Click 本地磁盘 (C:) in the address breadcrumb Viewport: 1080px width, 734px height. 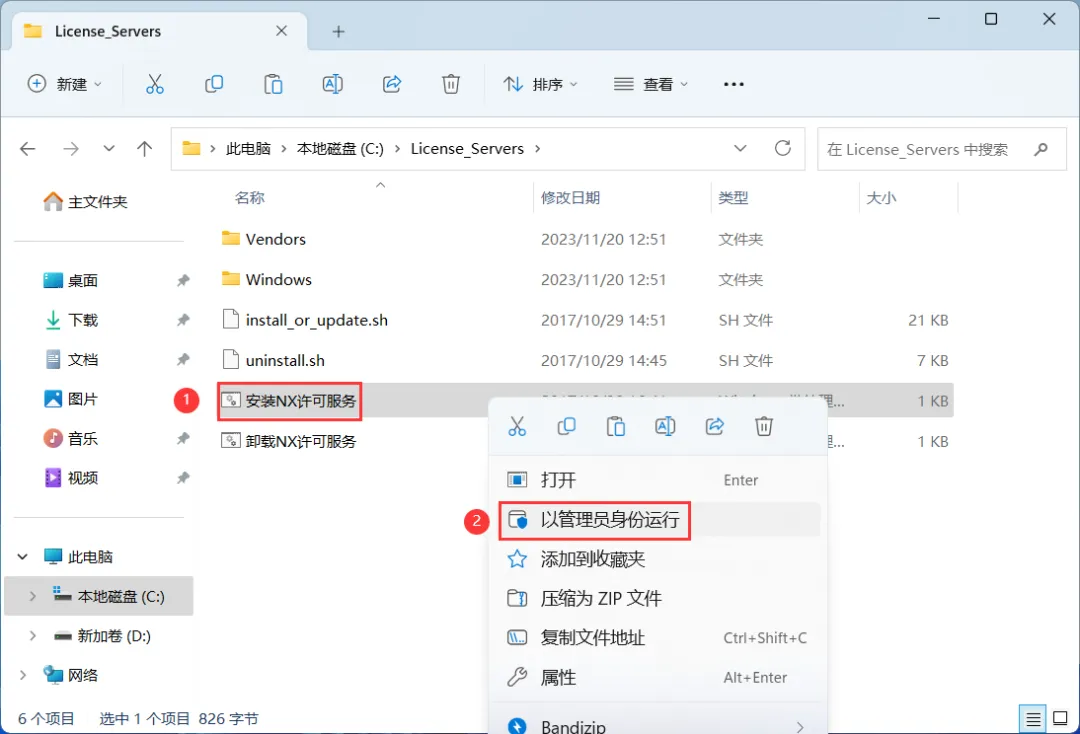click(340, 149)
